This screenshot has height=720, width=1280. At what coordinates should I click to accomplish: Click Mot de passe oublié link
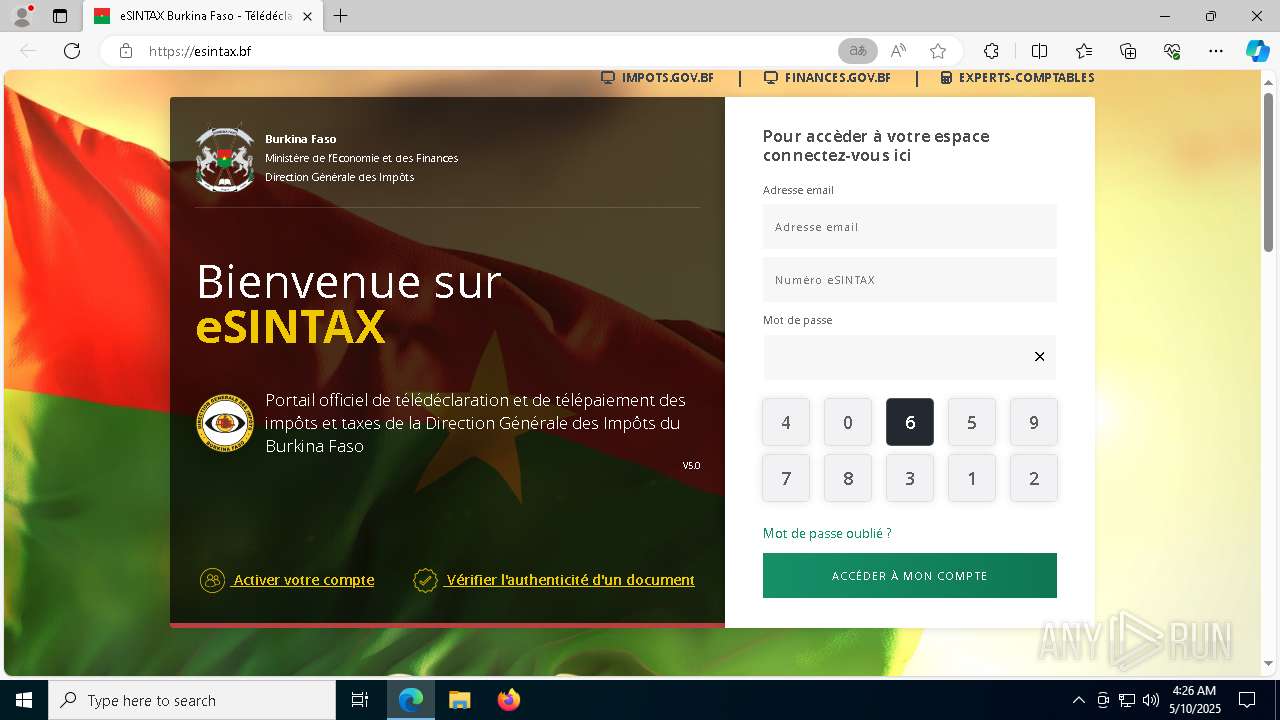point(827,533)
